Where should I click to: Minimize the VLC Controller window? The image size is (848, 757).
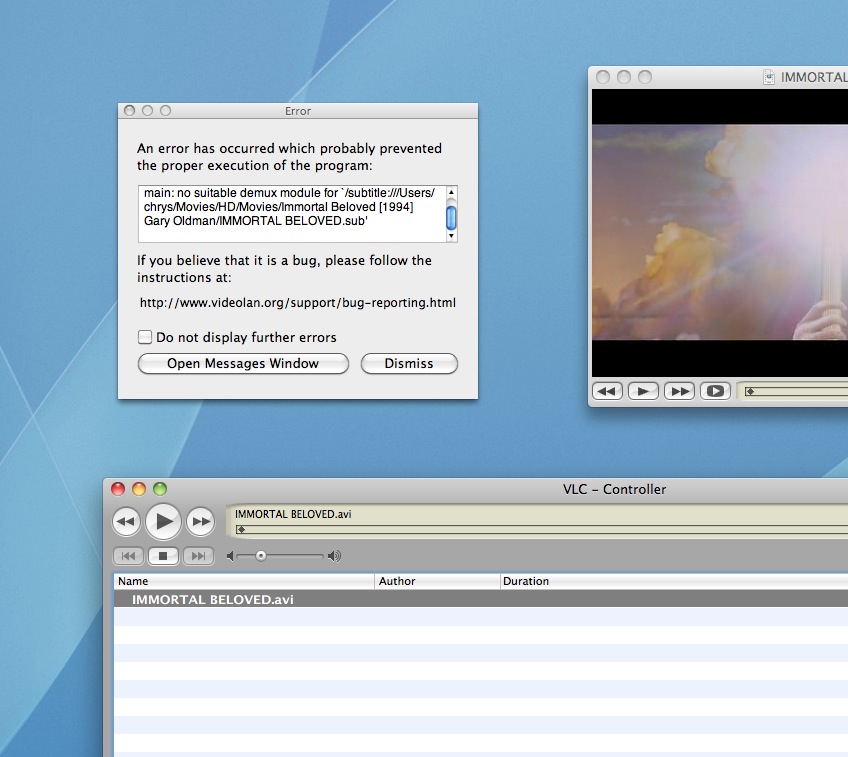pyautogui.click(x=139, y=489)
